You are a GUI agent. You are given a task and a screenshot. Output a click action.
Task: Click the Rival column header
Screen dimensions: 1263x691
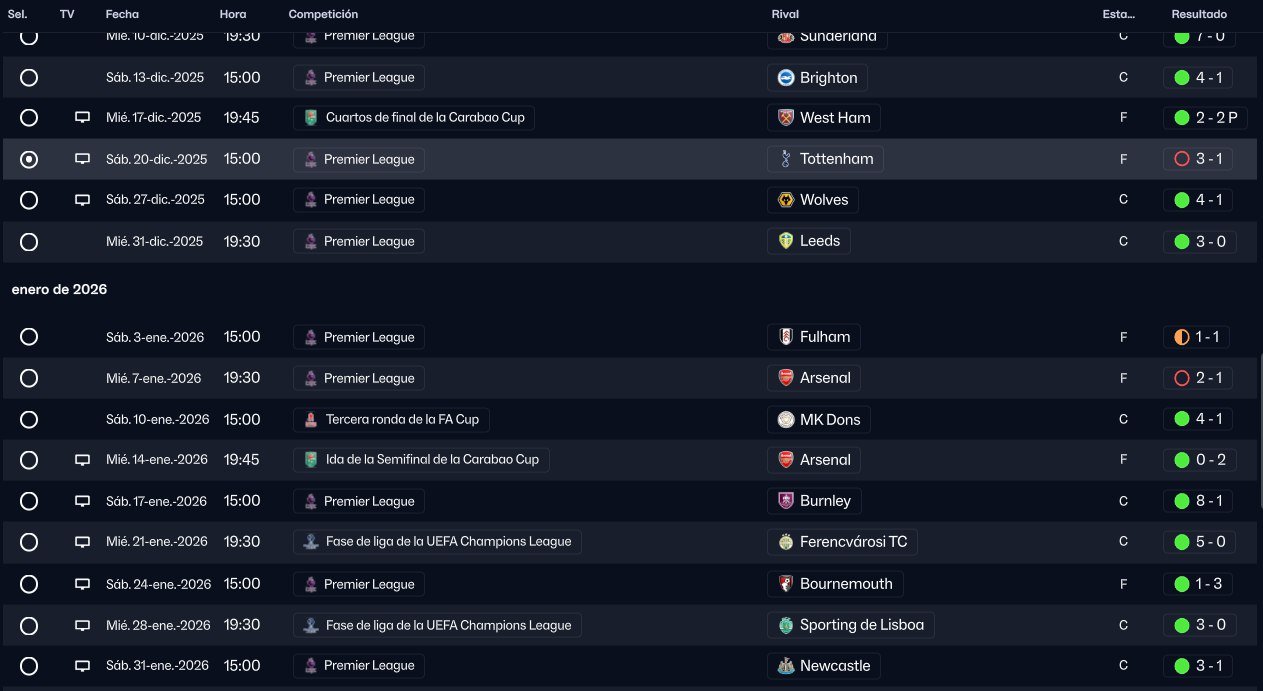tap(785, 15)
